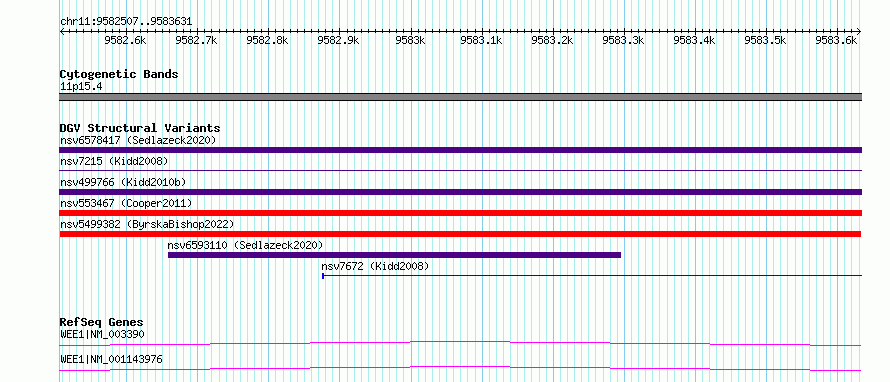The width and height of the screenshot is (890, 382).
Task: Click the 9583k ruler tick label
Action: (410, 40)
